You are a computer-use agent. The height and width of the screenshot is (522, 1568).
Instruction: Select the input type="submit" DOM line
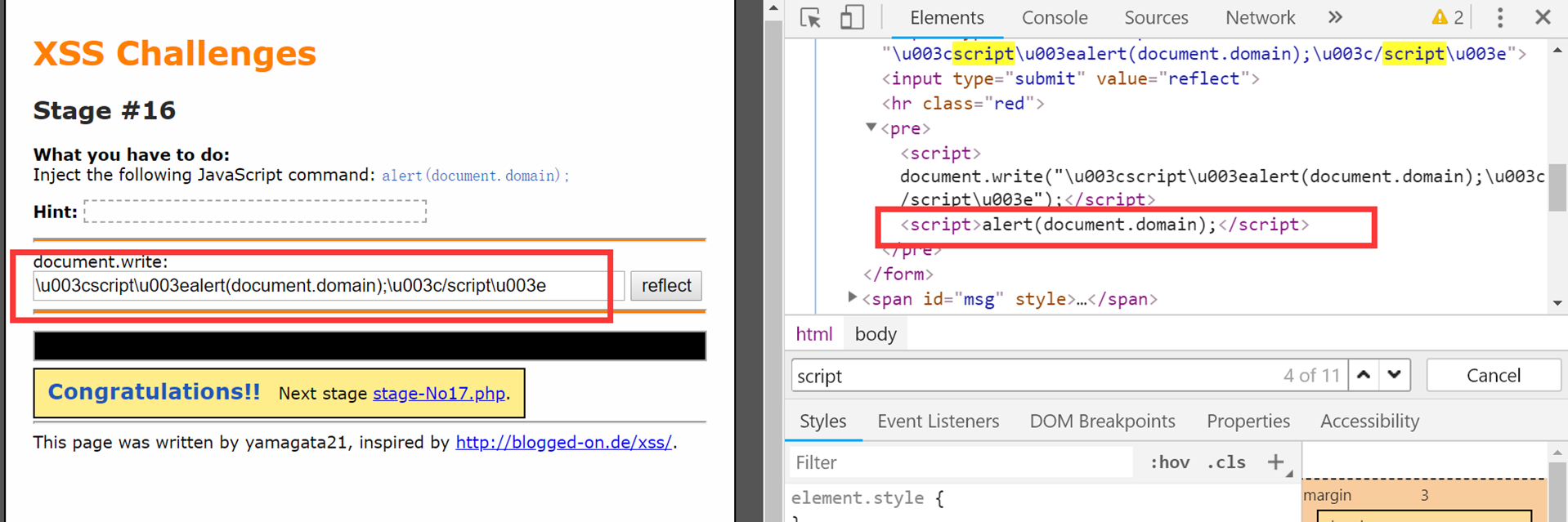click(1070, 78)
